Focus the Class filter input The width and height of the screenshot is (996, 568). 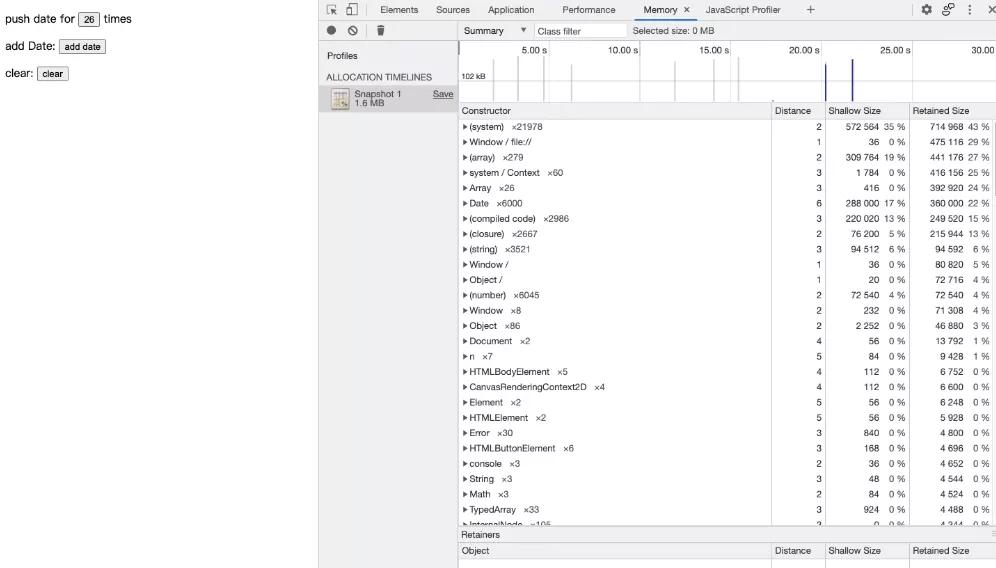tap(580, 30)
